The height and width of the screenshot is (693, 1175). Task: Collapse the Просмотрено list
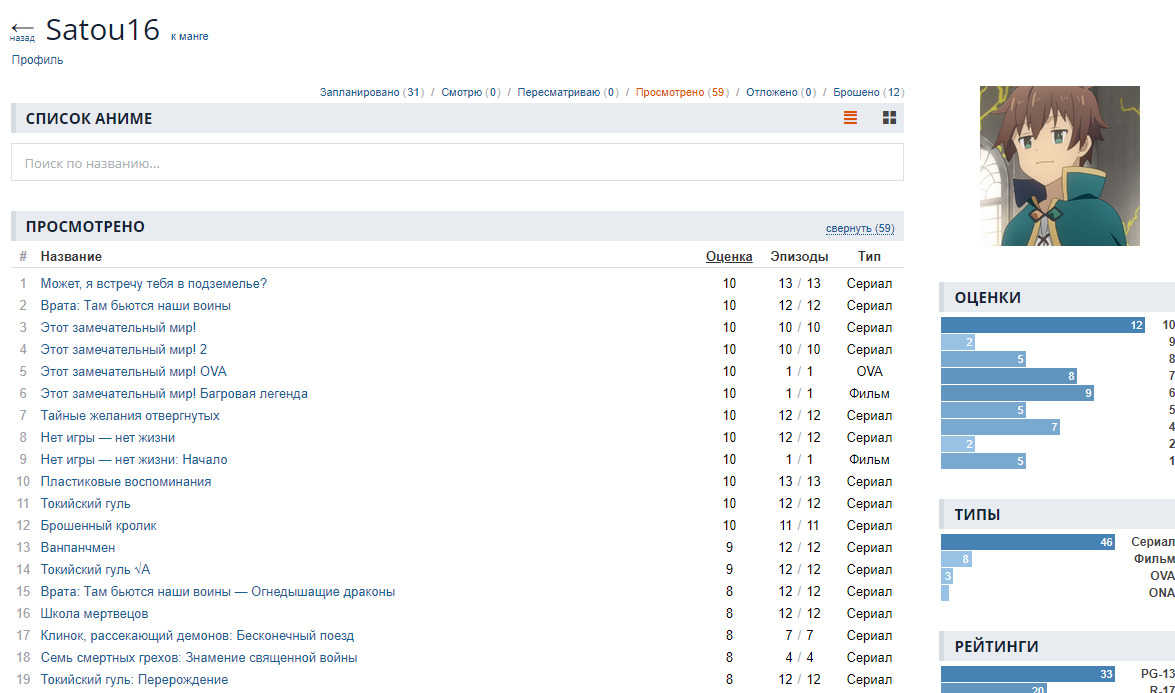[859, 228]
